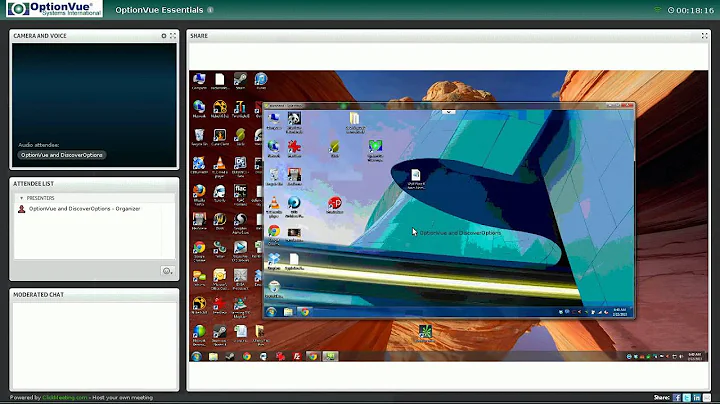Open the attendee status smiley dropdown
The width and height of the screenshot is (720, 404).
167,271
